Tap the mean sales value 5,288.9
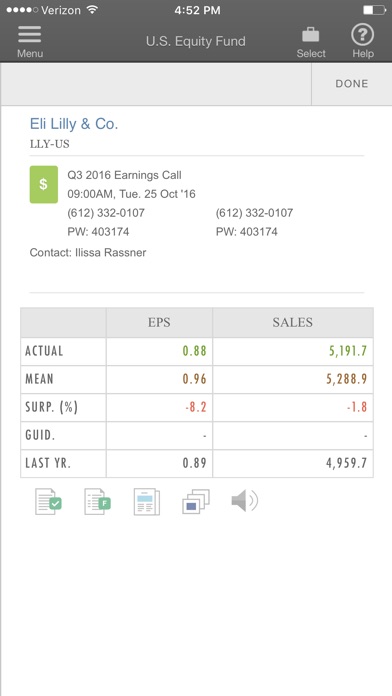This screenshot has width=392, height=696. pyautogui.click(x=347, y=379)
